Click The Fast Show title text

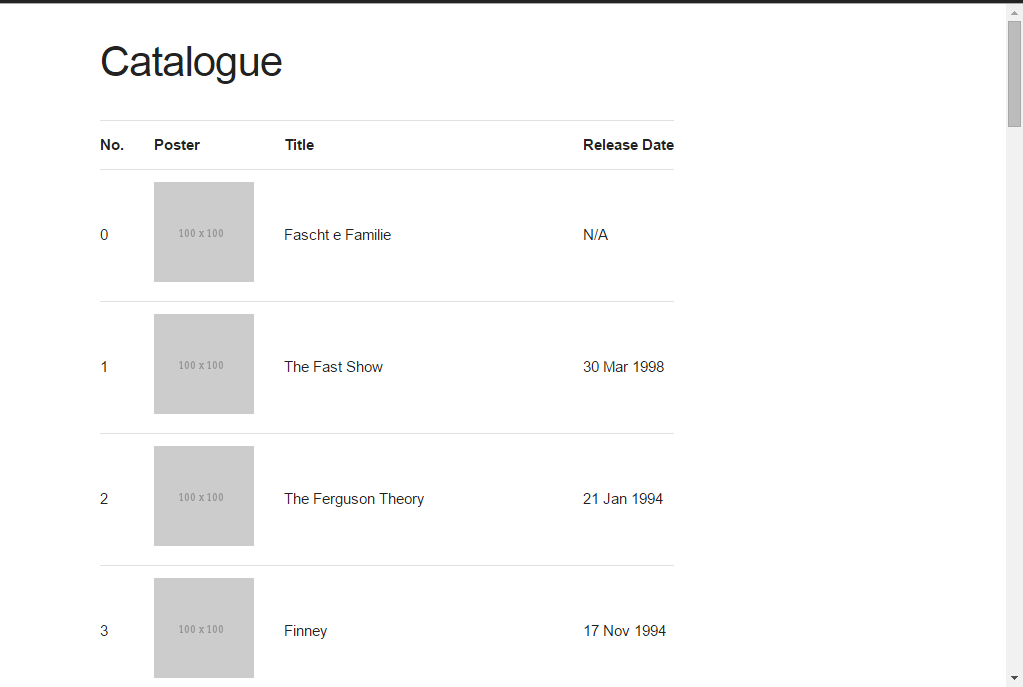click(333, 367)
